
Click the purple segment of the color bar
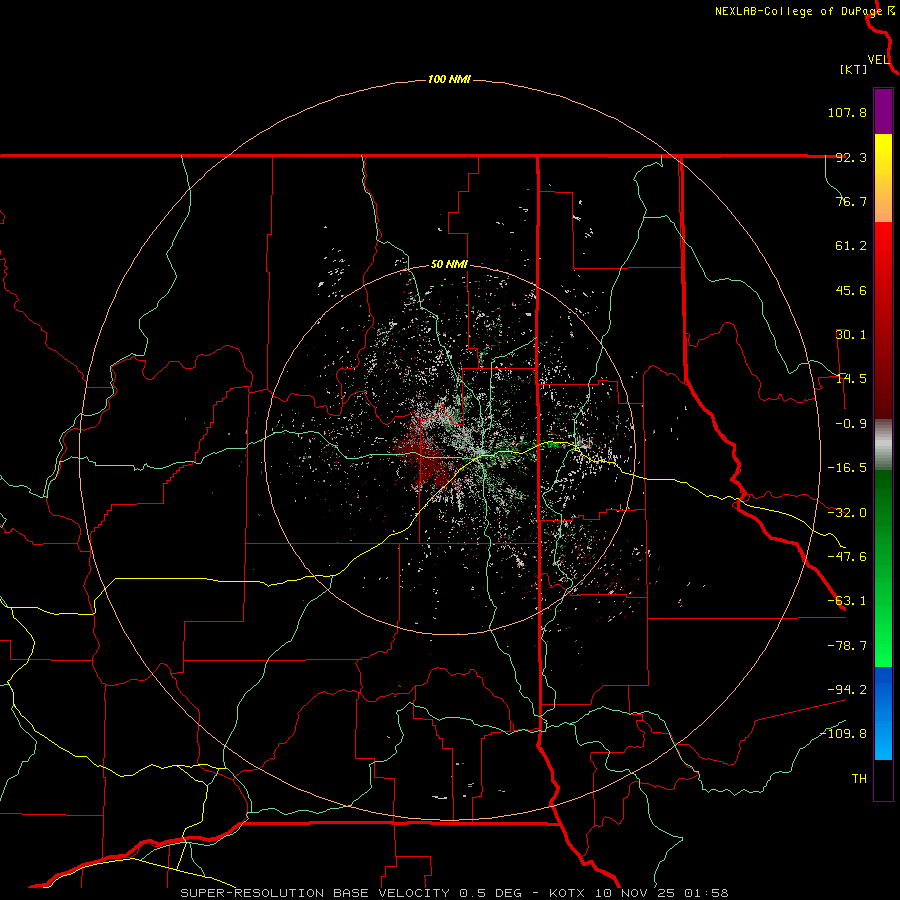tap(883, 112)
